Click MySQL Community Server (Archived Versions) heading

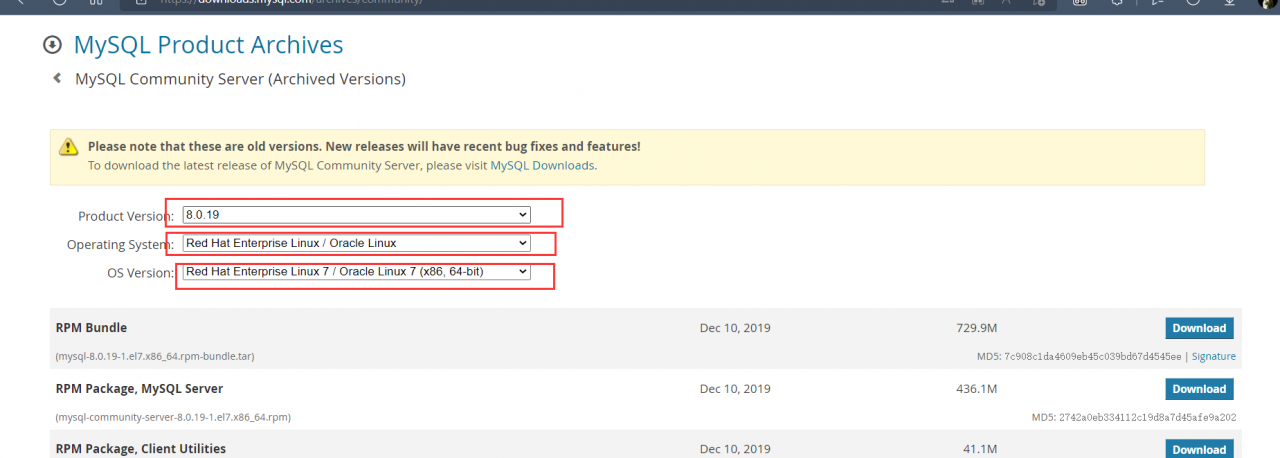[x=240, y=78]
